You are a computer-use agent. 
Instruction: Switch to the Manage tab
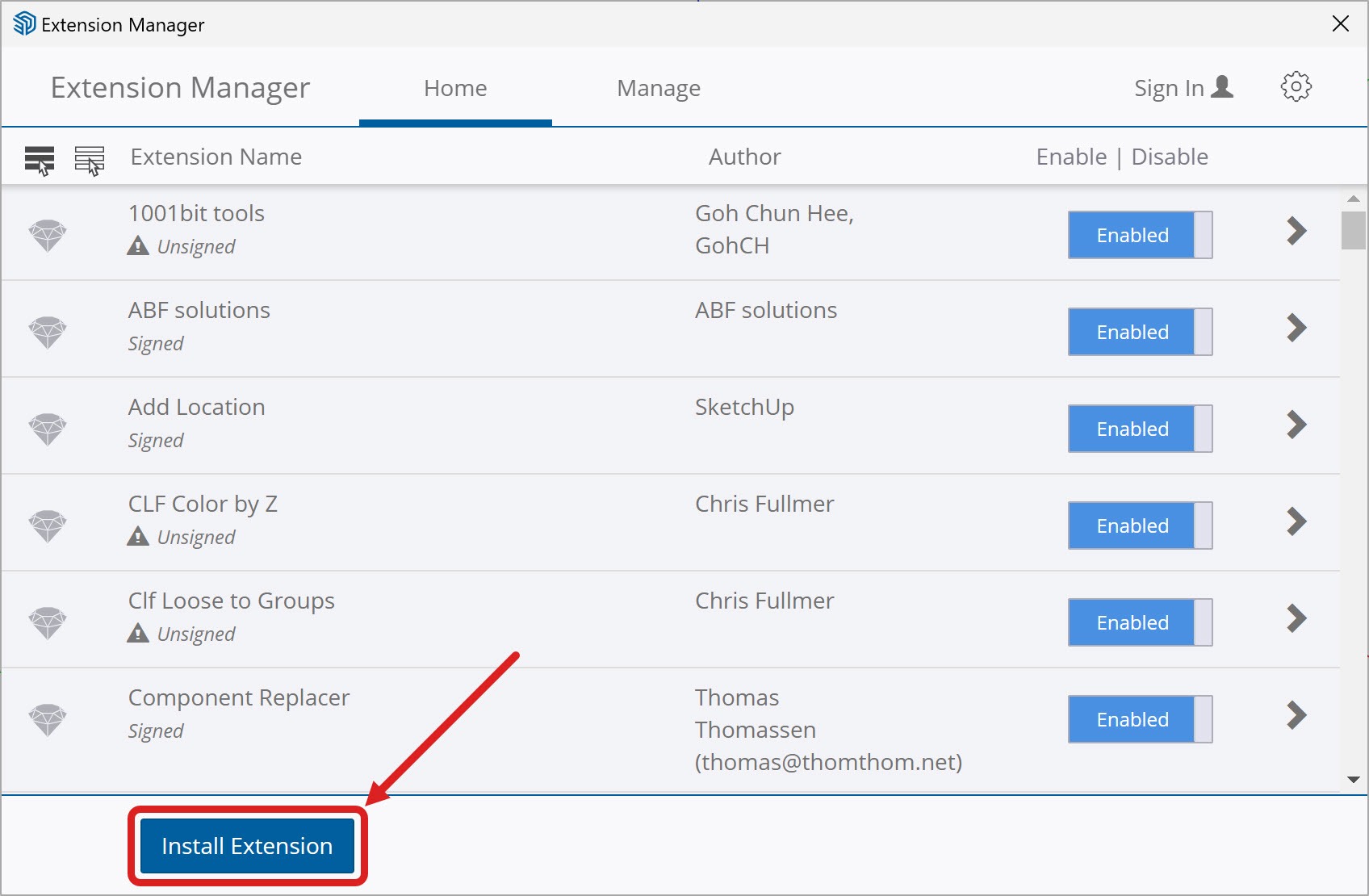(x=658, y=88)
